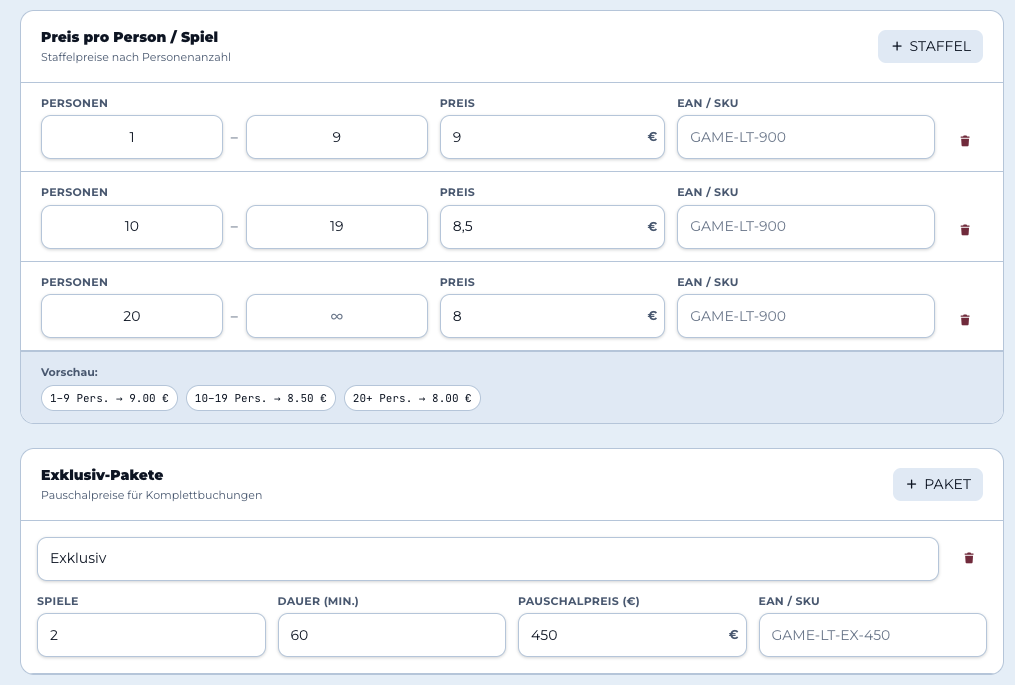Click EAN/SKU field in the 20+ tier
1015x685 pixels.
pyautogui.click(x=806, y=317)
